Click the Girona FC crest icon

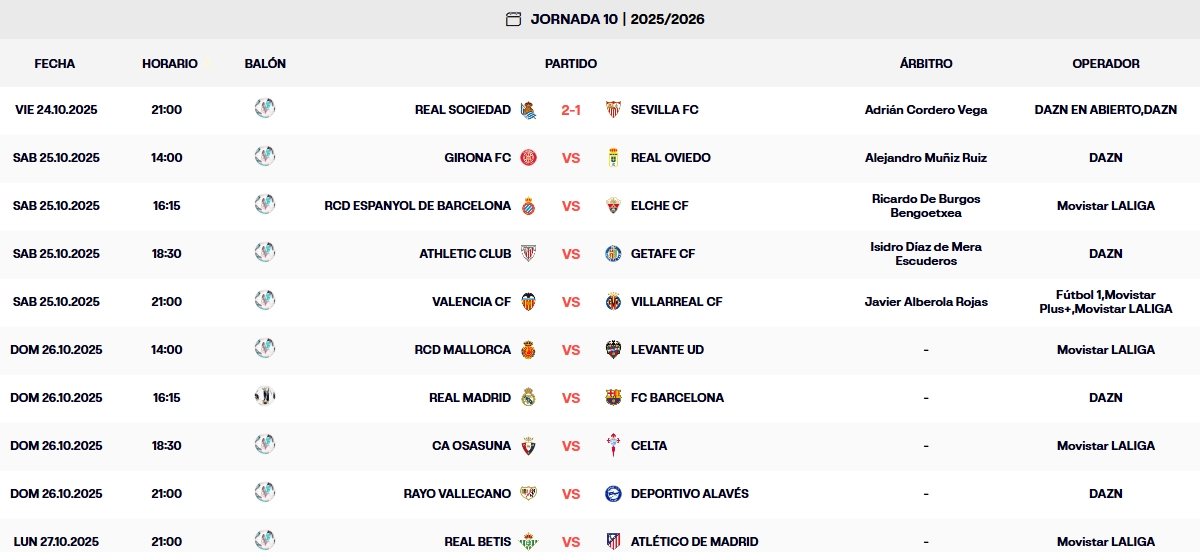529,158
